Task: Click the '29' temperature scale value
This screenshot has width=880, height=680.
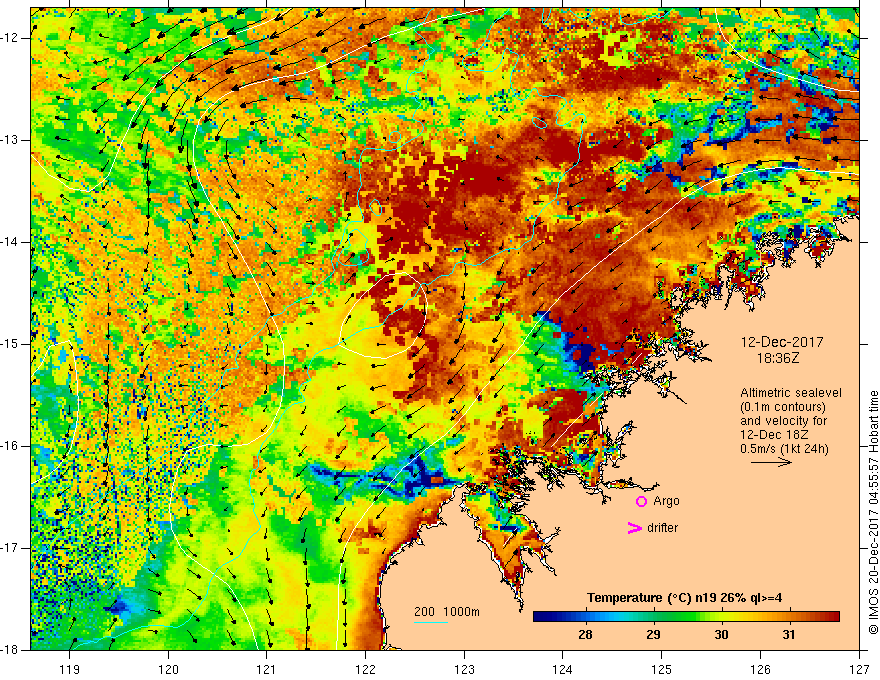Action: tap(653, 635)
